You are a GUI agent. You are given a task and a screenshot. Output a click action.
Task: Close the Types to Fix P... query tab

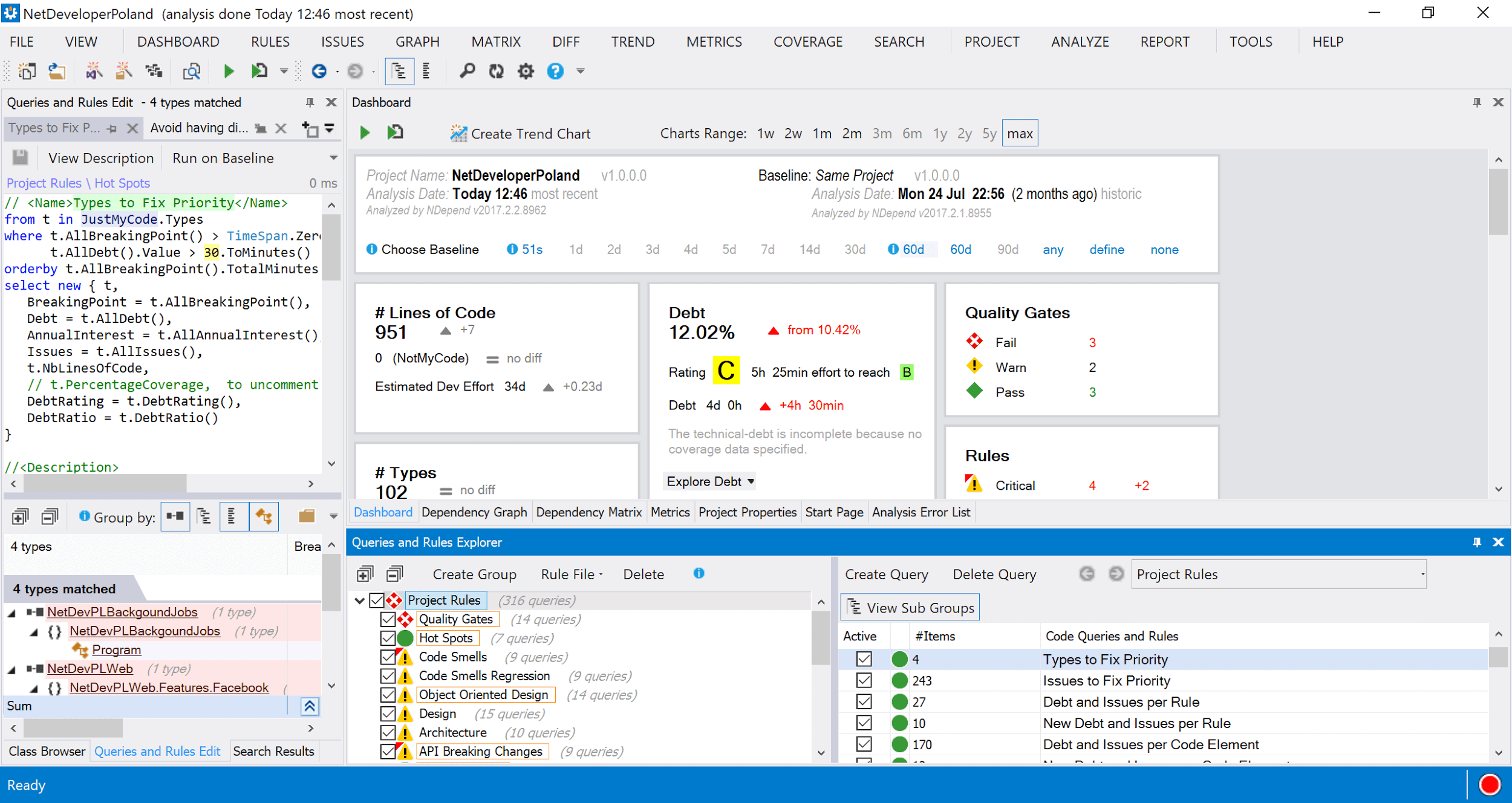click(x=132, y=128)
